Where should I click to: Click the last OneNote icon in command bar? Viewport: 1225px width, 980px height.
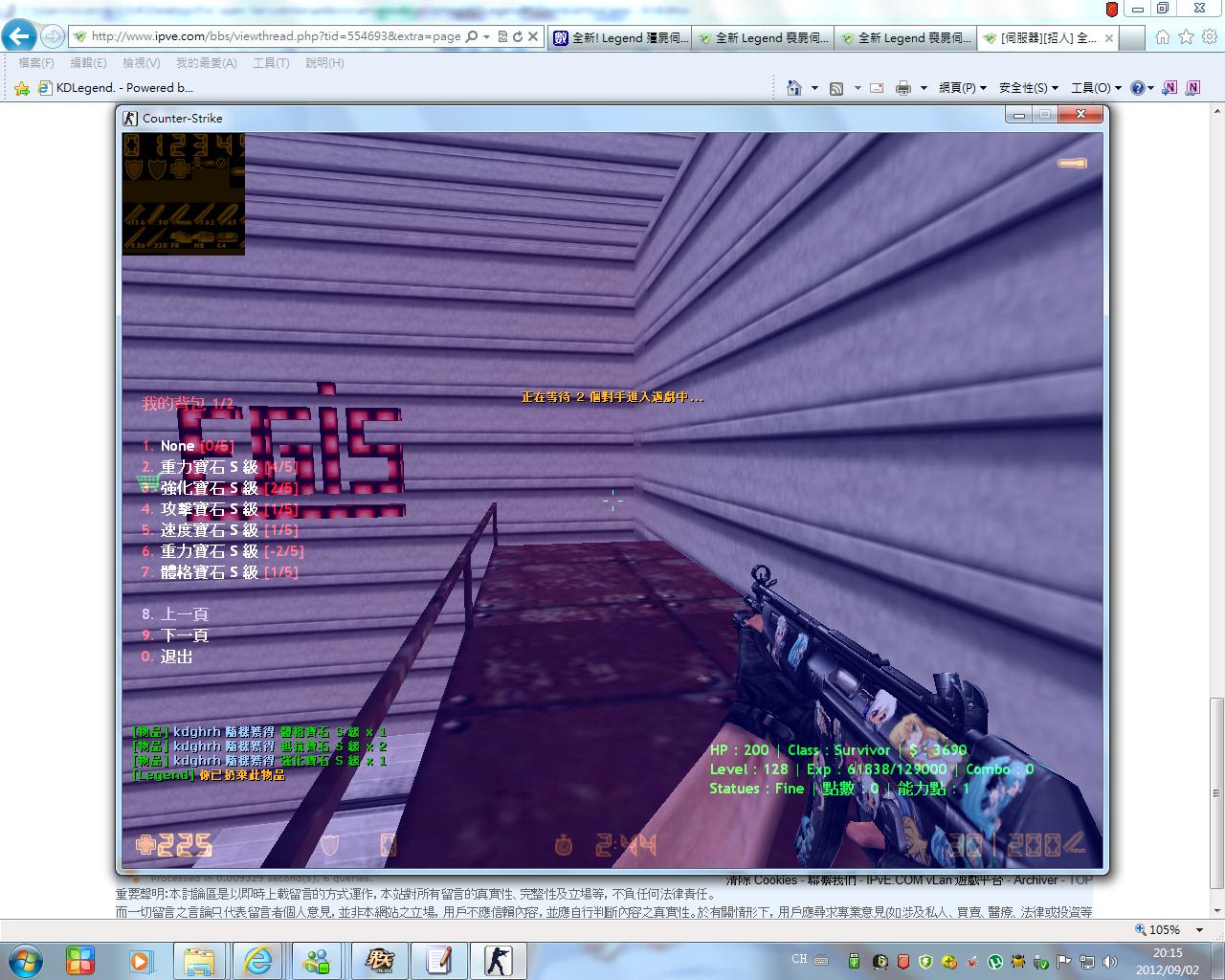[x=1193, y=88]
